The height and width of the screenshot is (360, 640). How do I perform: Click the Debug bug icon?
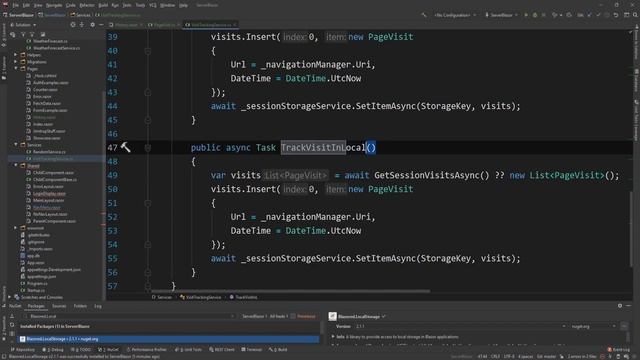click(x=535, y=15)
